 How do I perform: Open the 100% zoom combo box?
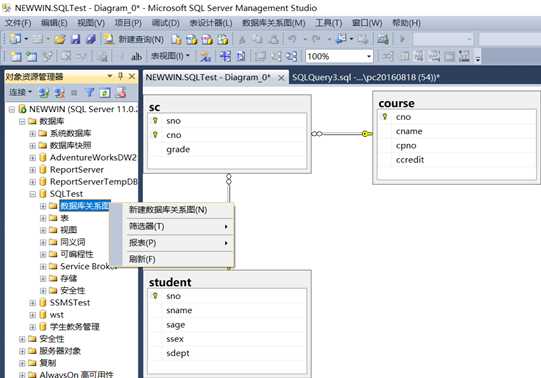click(339, 56)
